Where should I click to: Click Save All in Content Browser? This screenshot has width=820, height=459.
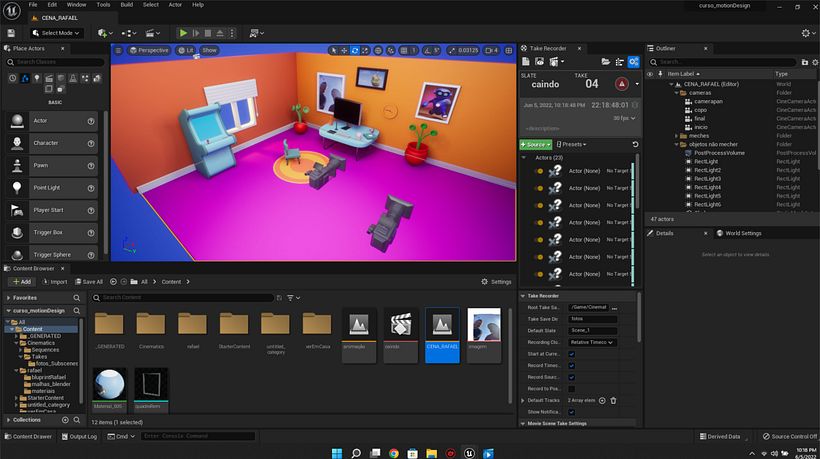coord(88,282)
